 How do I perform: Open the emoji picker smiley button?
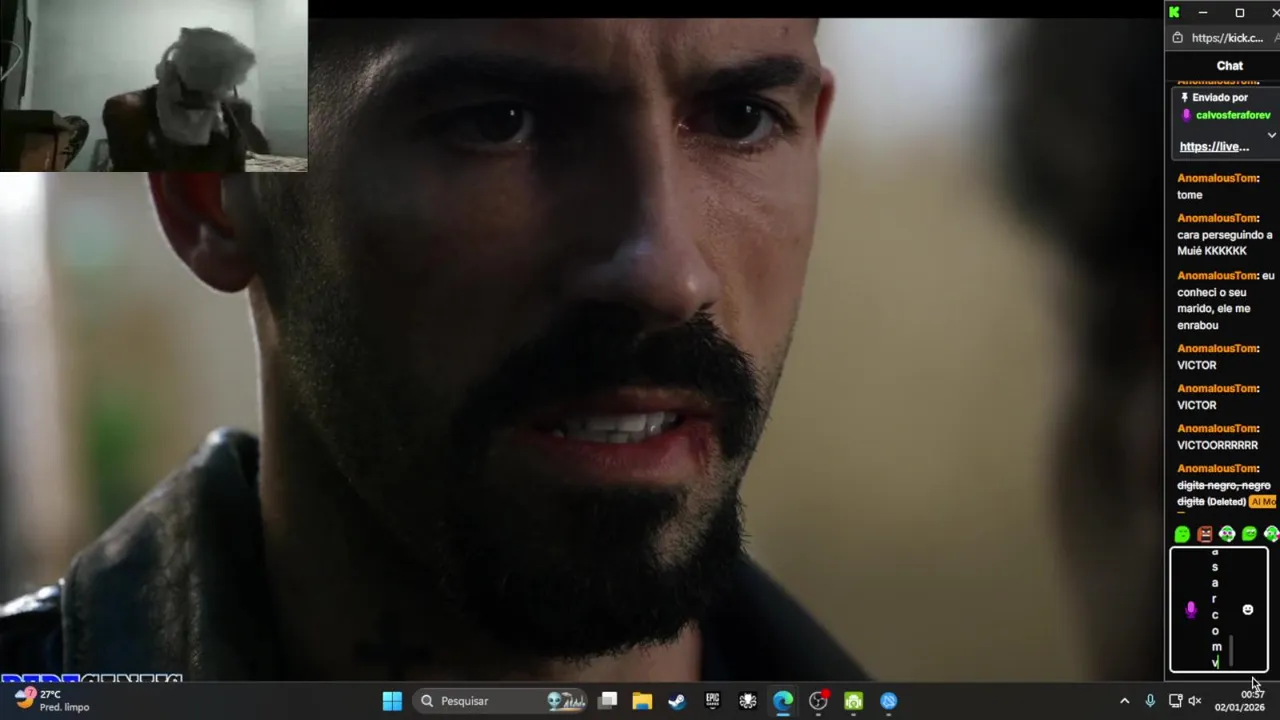(x=1247, y=610)
